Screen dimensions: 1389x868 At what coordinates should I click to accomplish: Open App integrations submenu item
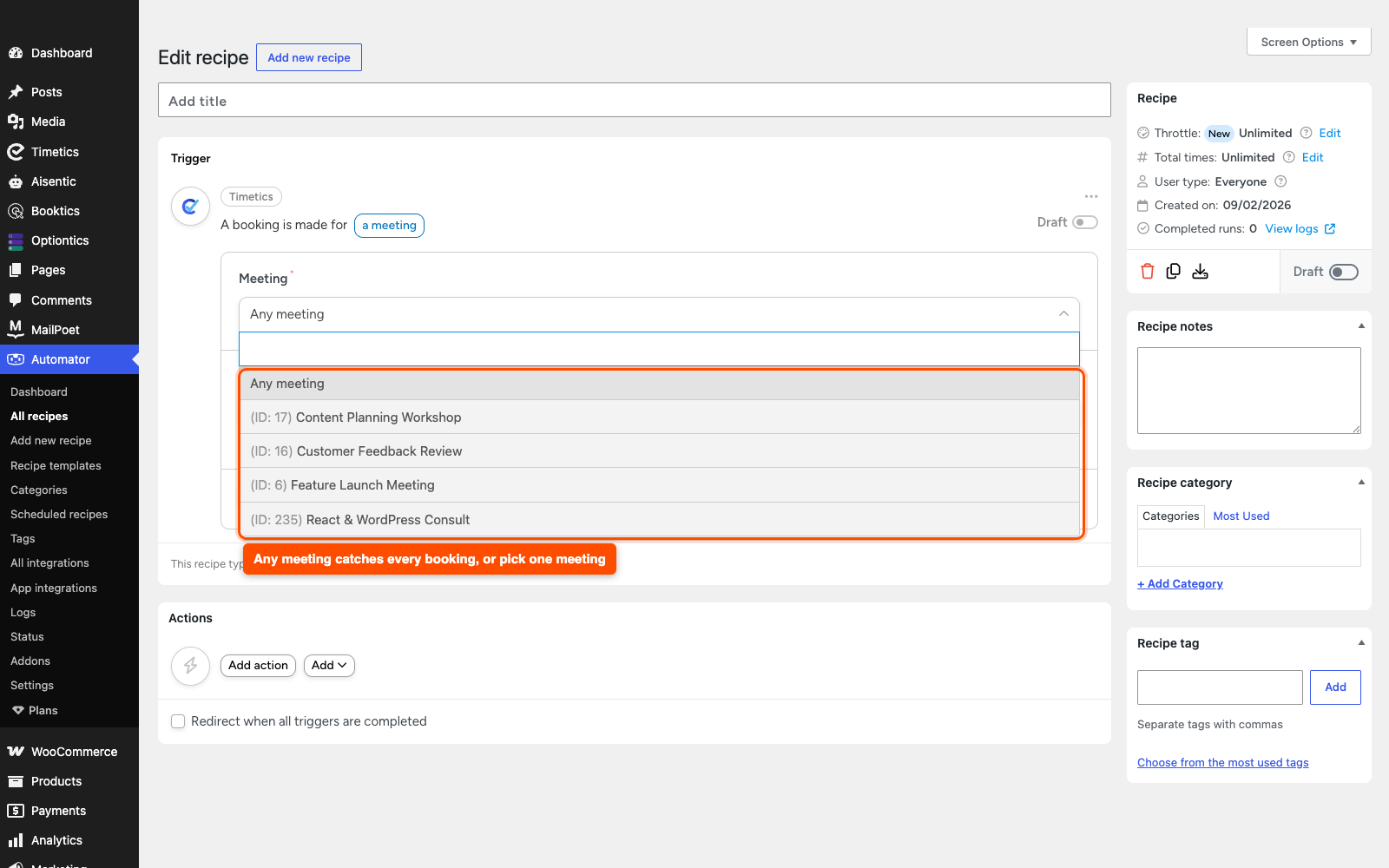tap(54, 589)
